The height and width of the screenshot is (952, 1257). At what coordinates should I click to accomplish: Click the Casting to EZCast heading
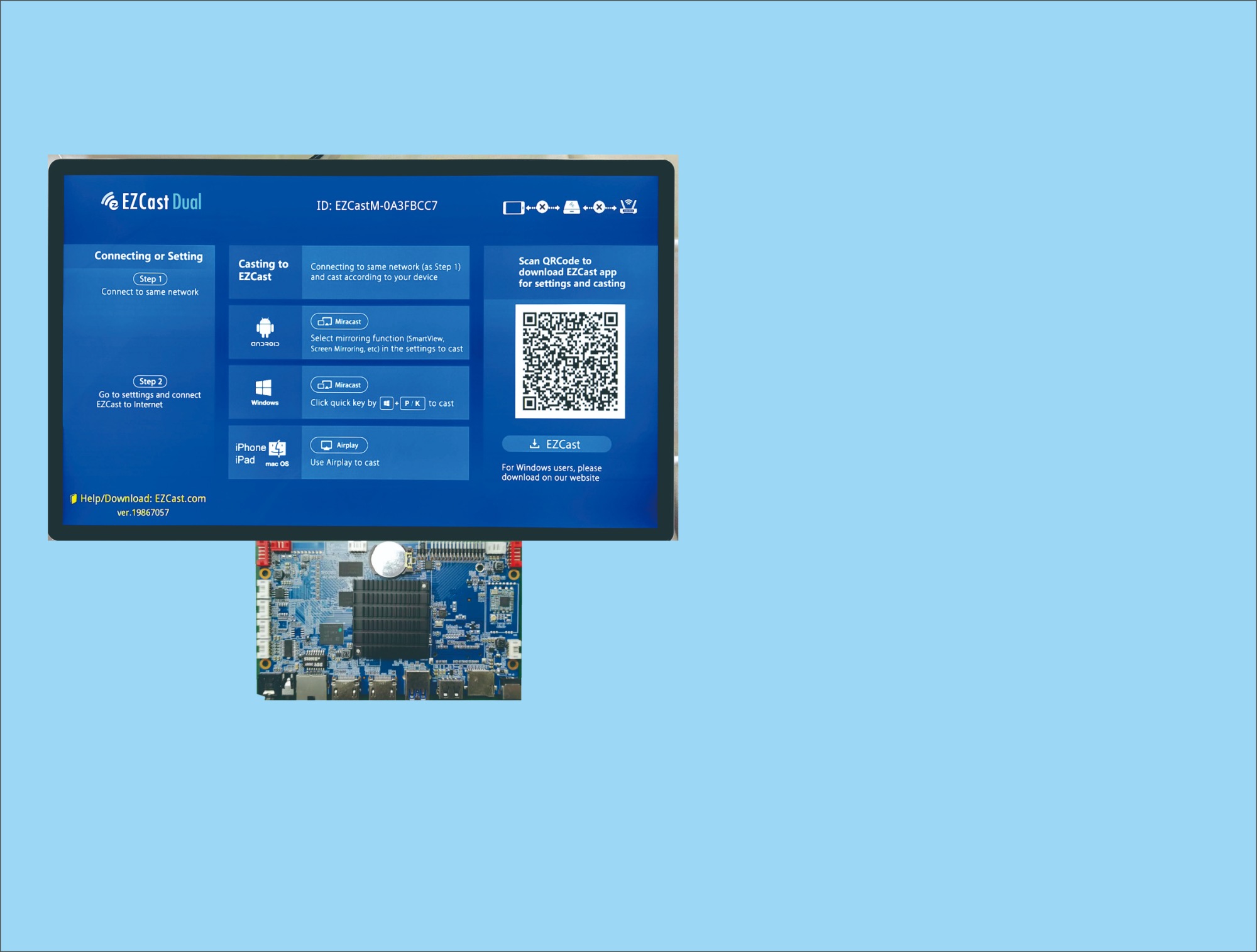[263, 270]
